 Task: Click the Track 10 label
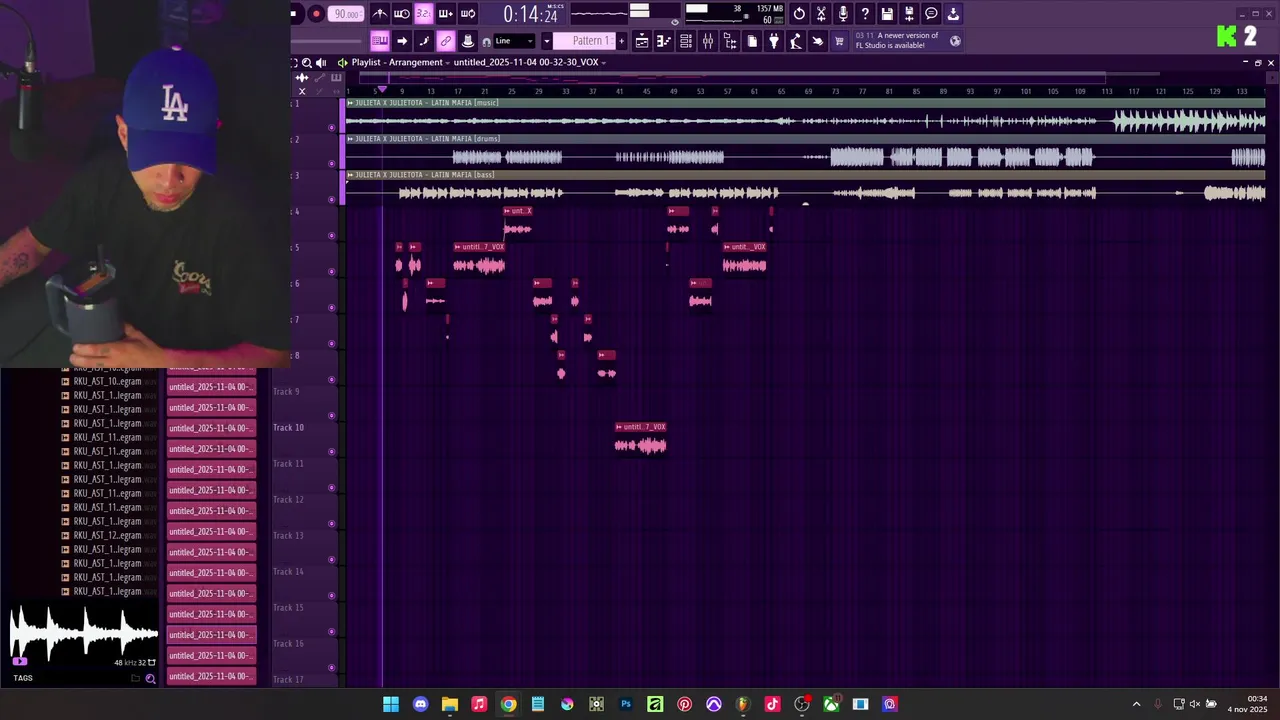[288, 428]
